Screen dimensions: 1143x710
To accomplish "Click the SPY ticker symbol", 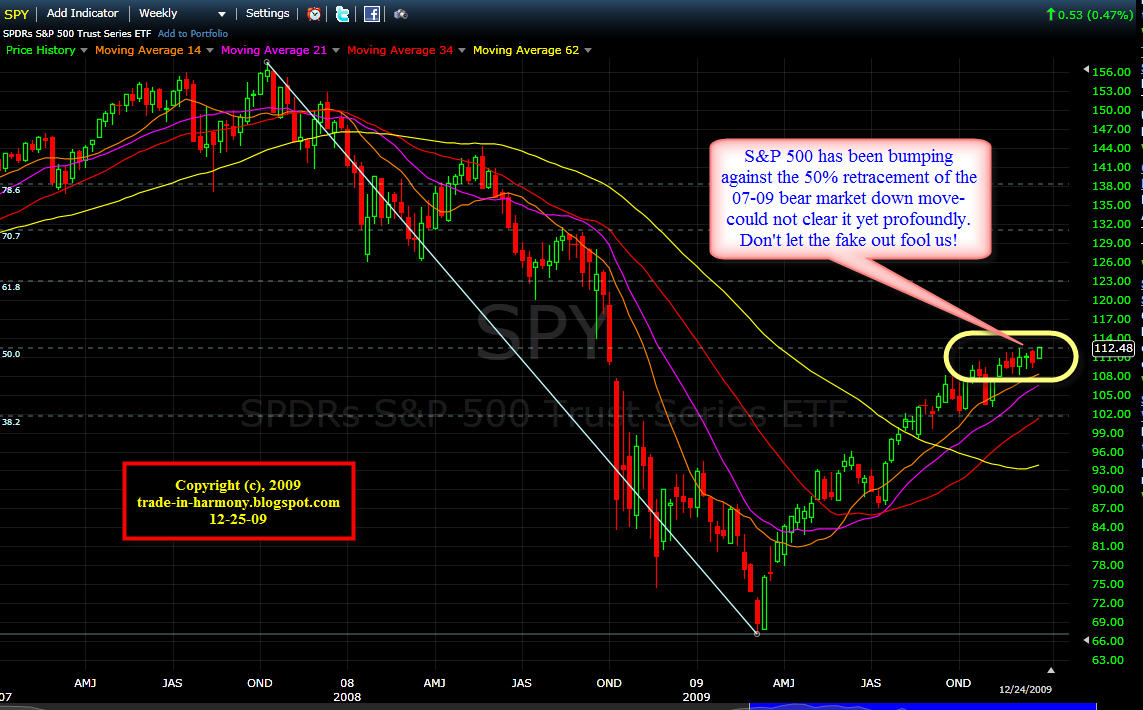I will 16,14.
